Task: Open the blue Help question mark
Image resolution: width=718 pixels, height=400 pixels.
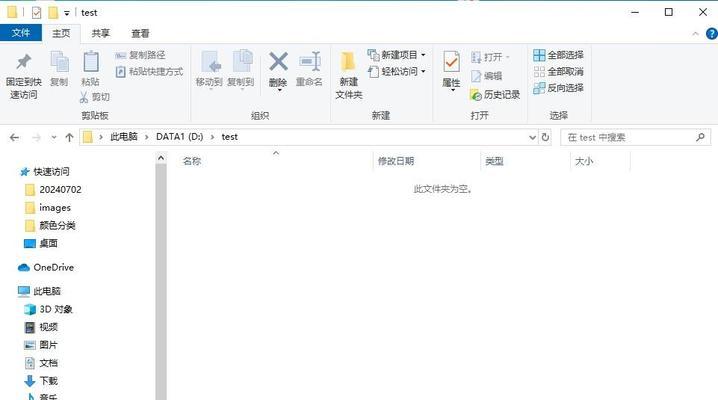Action: tap(712, 34)
